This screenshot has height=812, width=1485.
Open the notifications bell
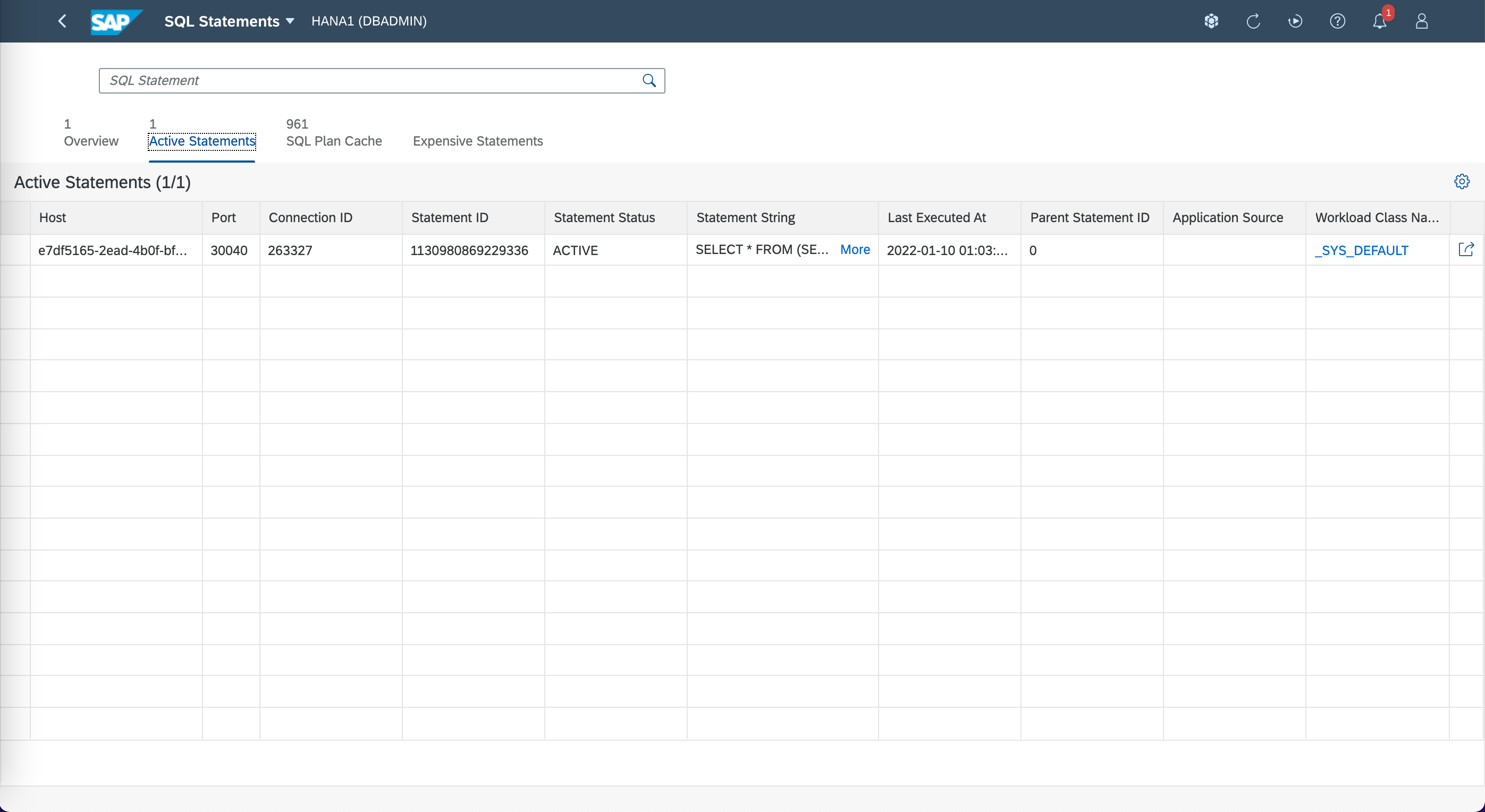[x=1380, y=21]
